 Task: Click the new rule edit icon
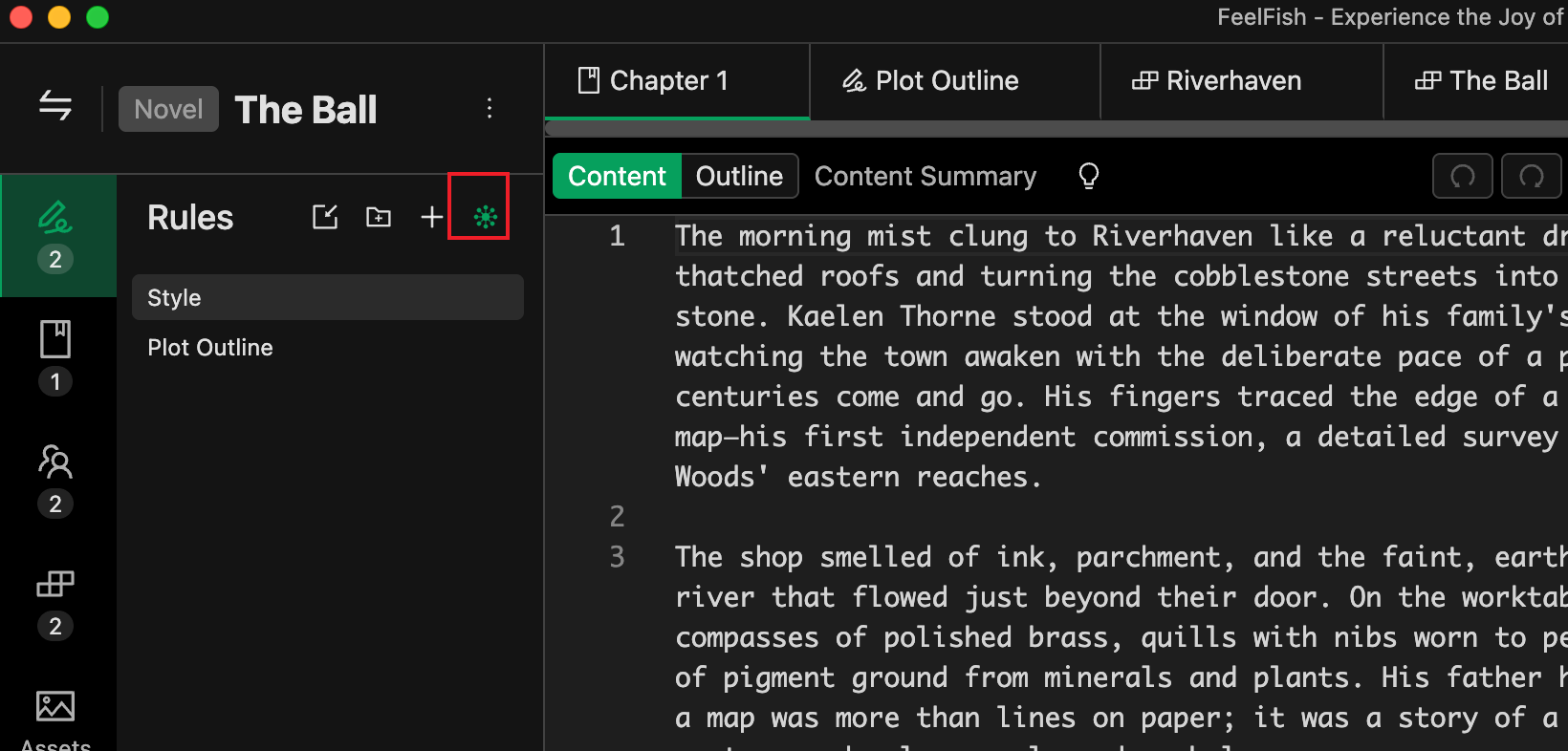coord(325,218)
